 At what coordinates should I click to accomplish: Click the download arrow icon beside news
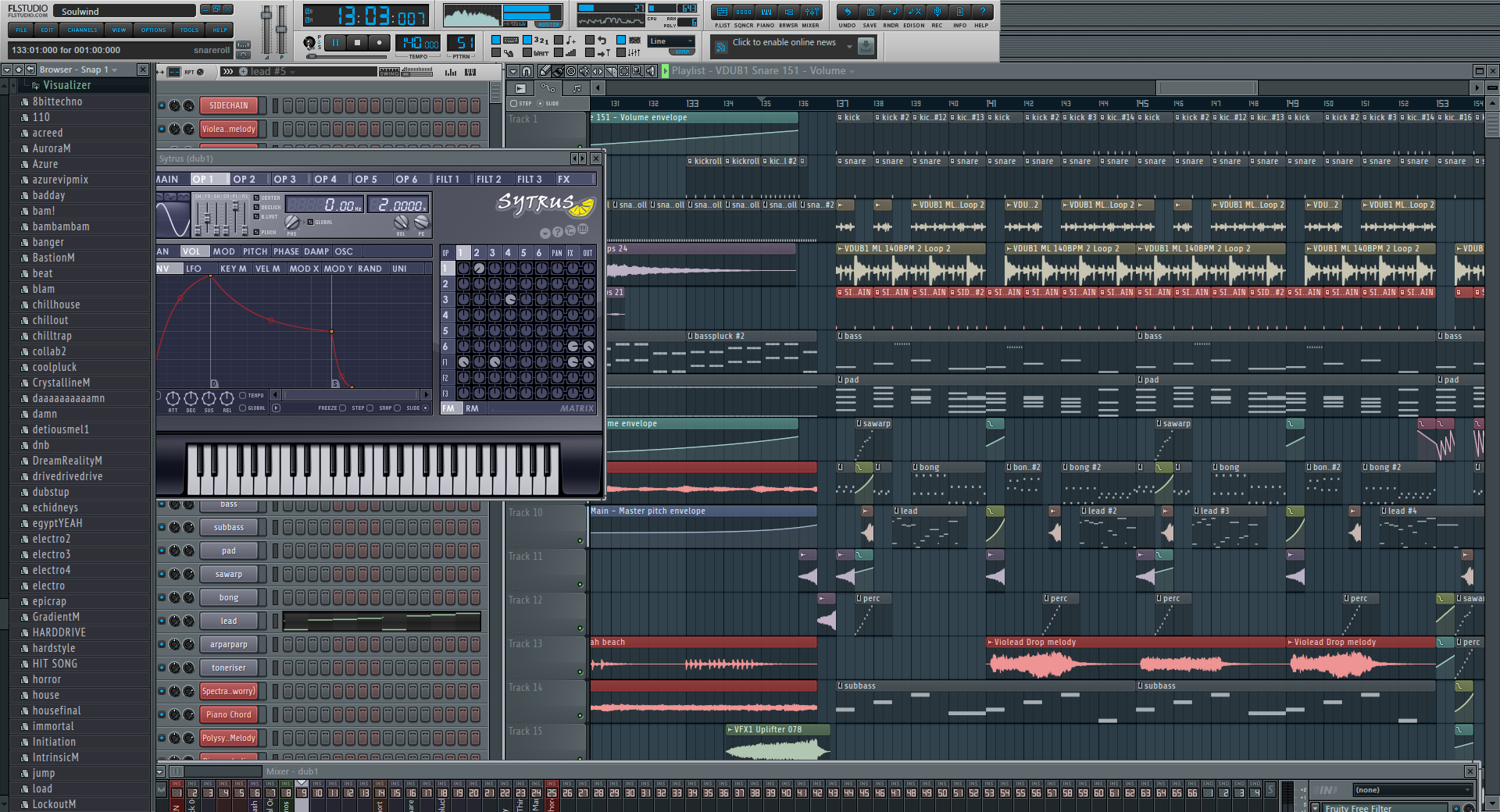click(866, 47)
